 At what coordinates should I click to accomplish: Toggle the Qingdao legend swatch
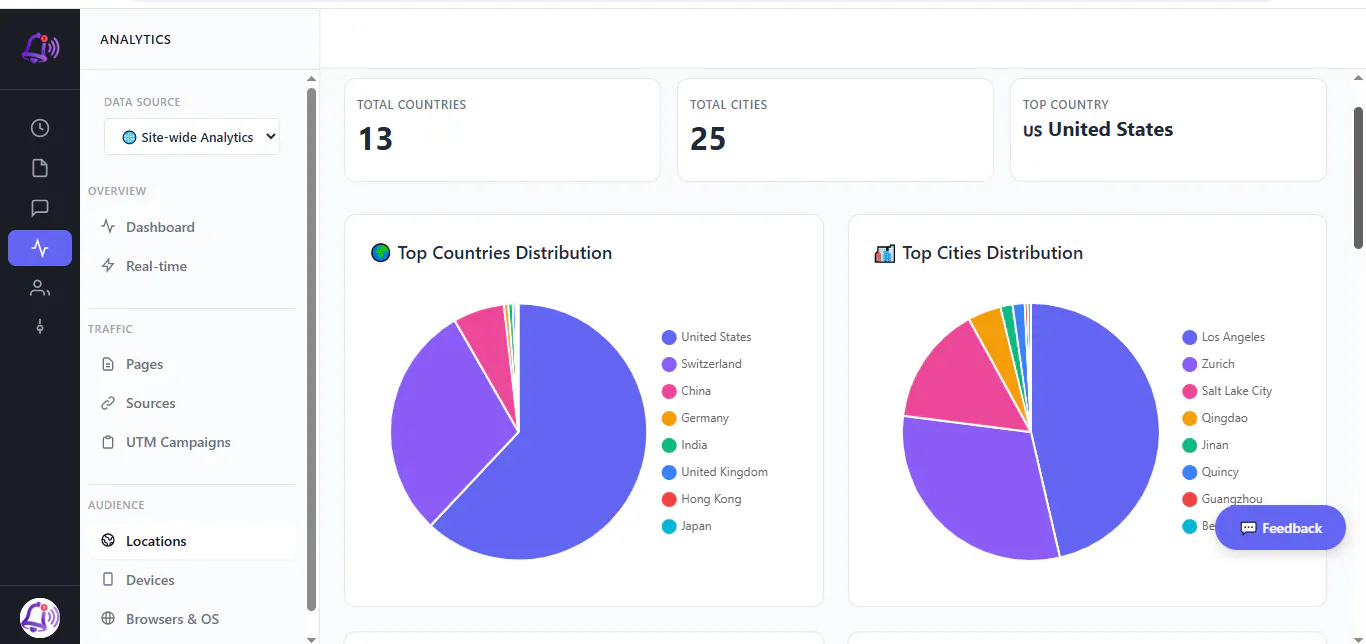(1189, 418)
